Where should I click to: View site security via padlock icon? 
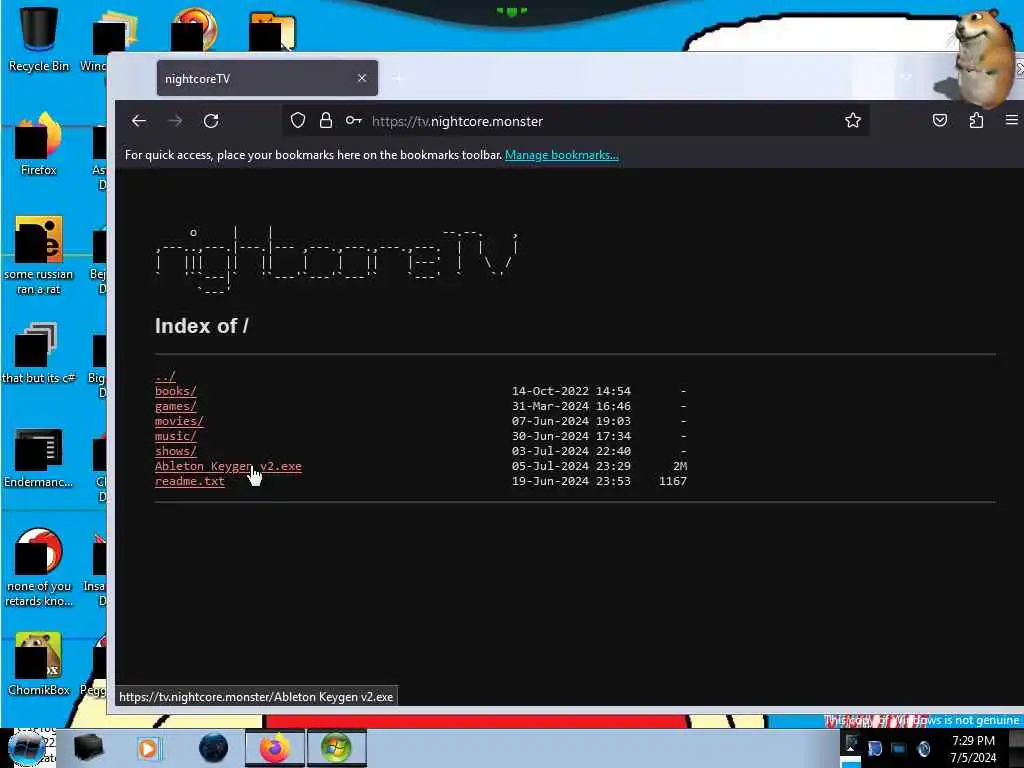326,121
